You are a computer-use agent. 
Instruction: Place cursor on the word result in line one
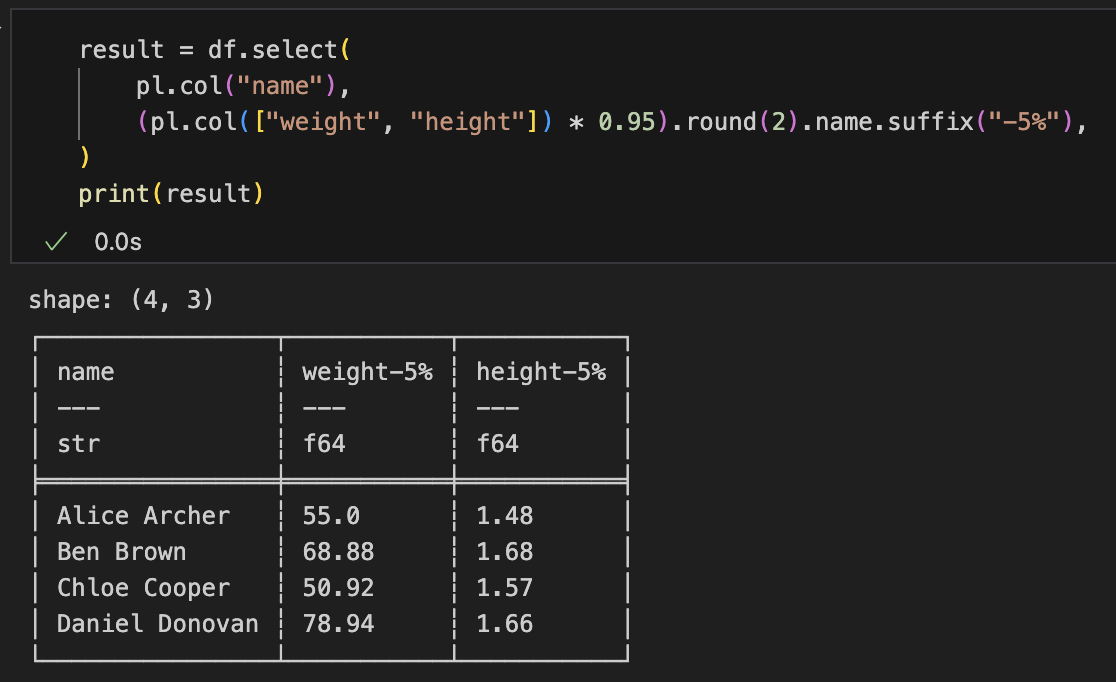(x=121, y=50)
